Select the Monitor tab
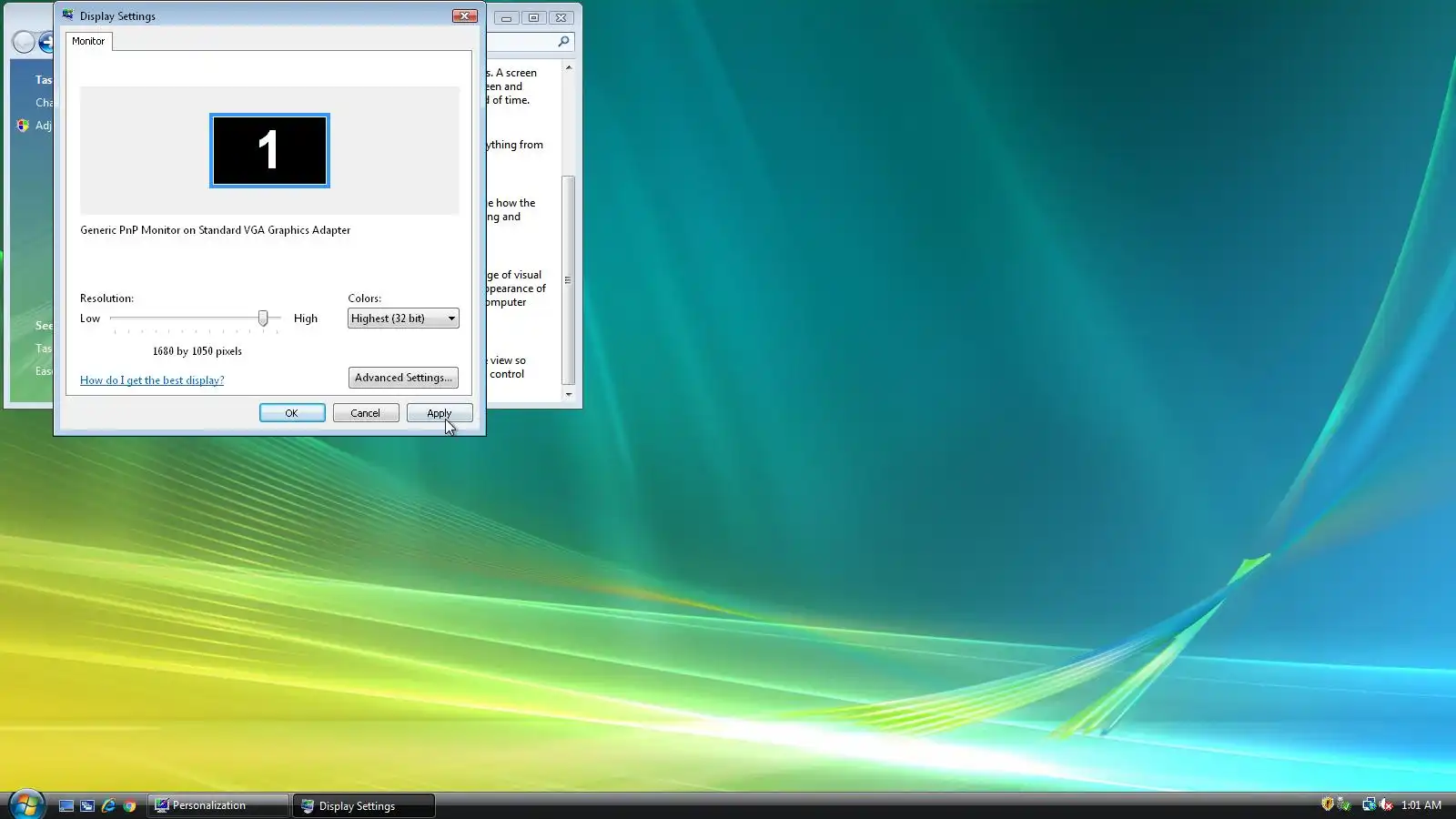 point(88,41)
